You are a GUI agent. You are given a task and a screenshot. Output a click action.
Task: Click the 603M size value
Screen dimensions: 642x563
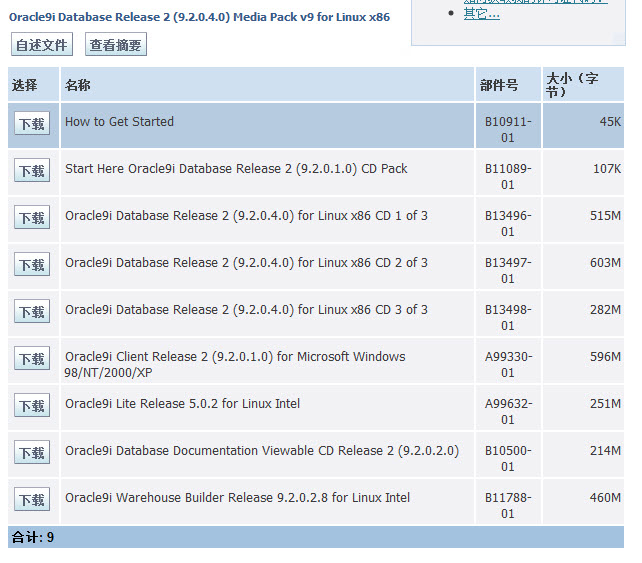pyautogui.click(x=606, y=263)
